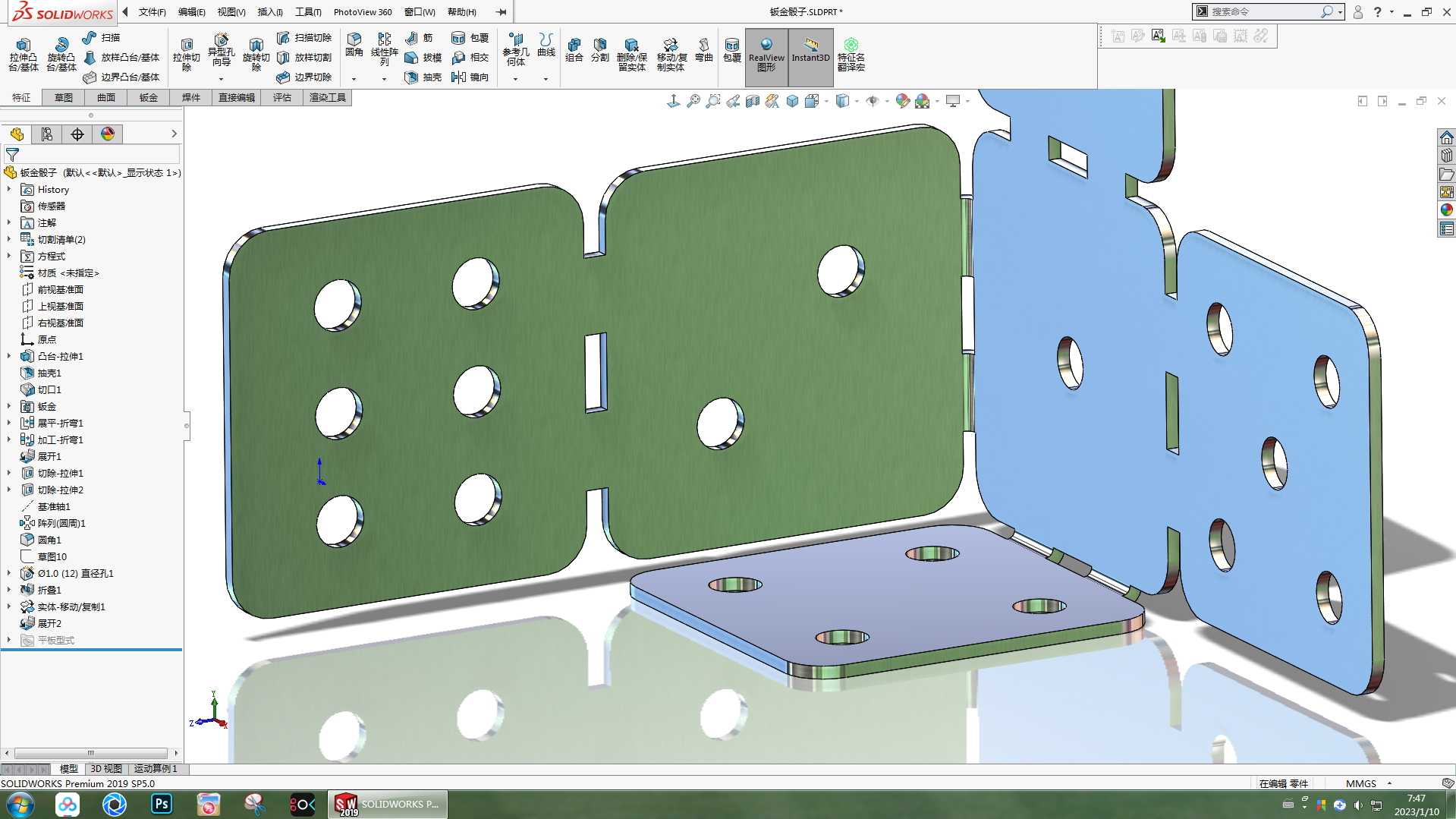The image size is (1456, 819).
Task: Click the 组合 combine tool
Action: 574,49
